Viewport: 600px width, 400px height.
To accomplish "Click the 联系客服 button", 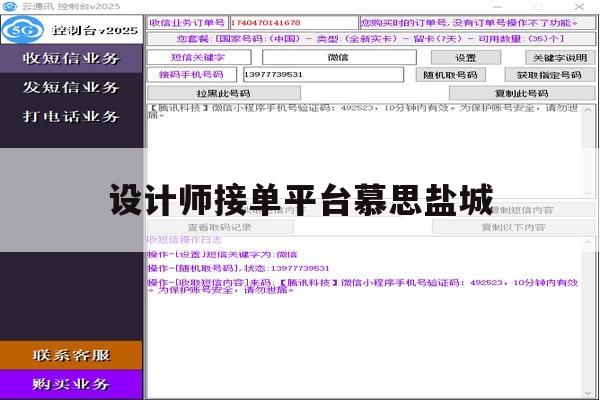I will (x=71, y=355).
